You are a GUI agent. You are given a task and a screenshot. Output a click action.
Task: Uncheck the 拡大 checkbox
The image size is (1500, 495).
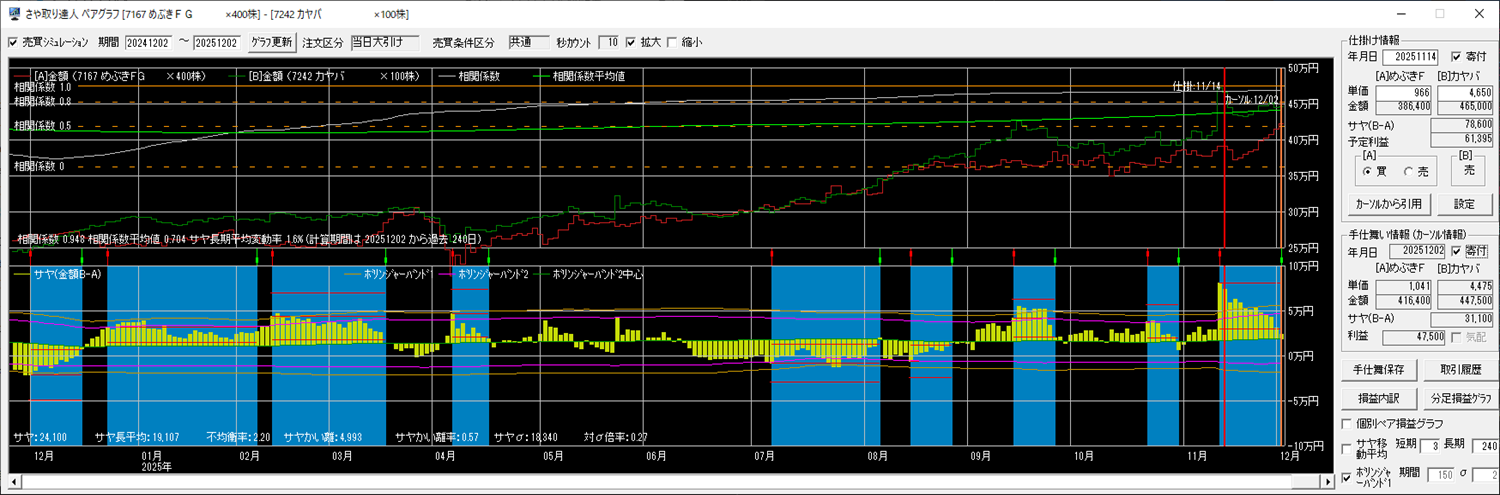630,43
